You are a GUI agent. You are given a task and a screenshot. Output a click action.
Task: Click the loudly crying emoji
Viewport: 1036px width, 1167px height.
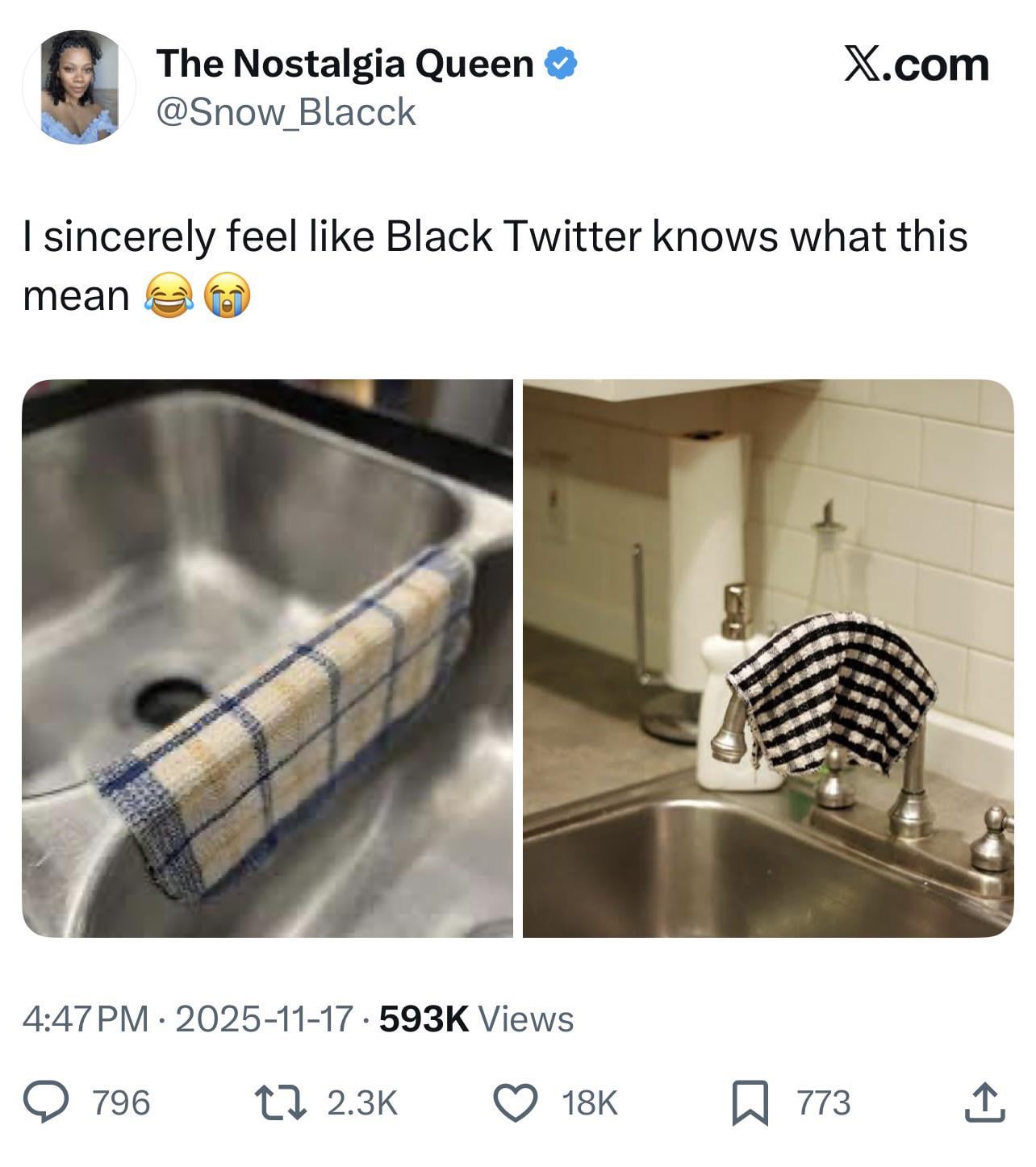tap(228, 296)
